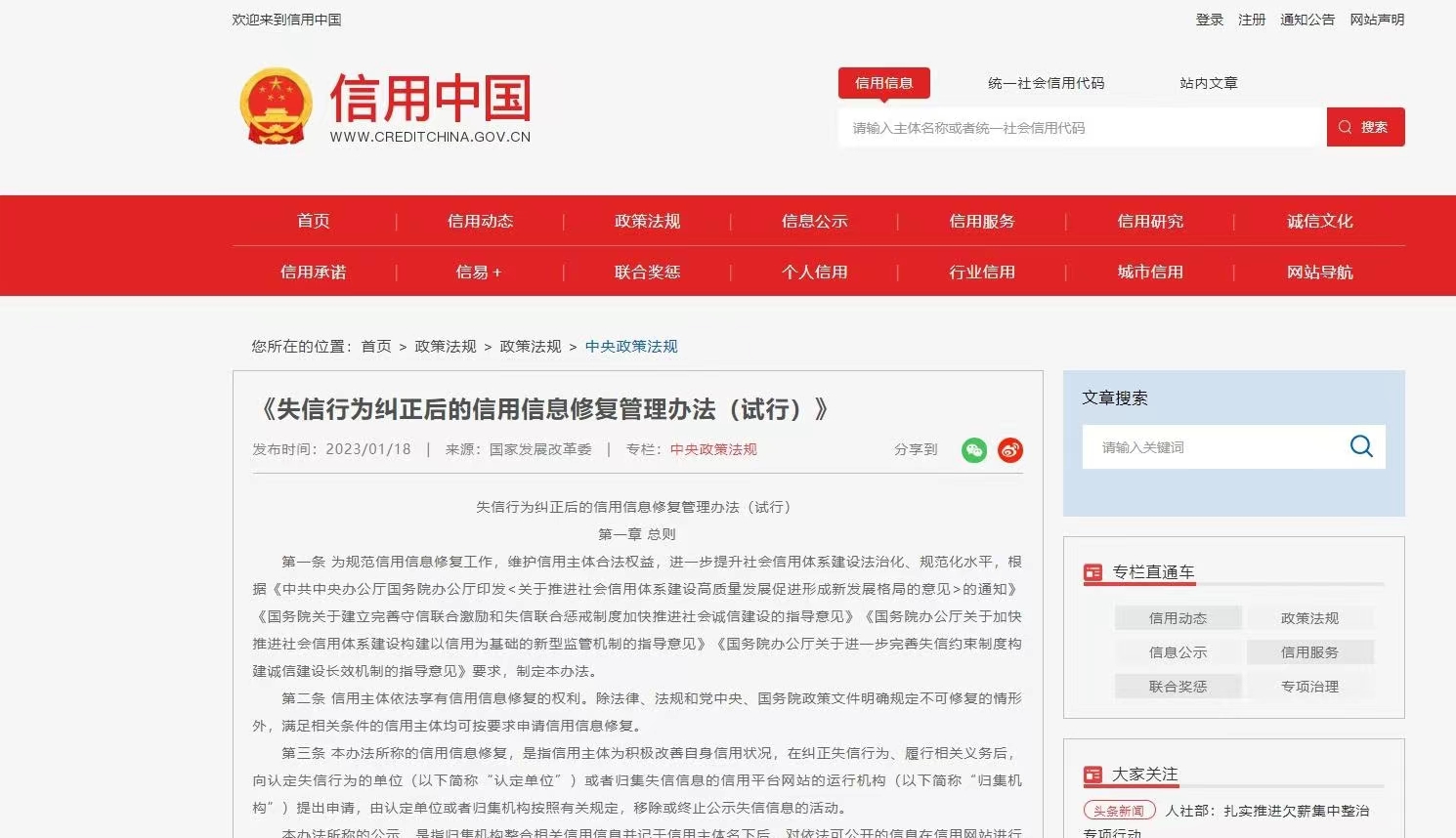Focus the main credit subject search field
The height and width of the screenshot is (838, 1456).
coord(1081,128)
